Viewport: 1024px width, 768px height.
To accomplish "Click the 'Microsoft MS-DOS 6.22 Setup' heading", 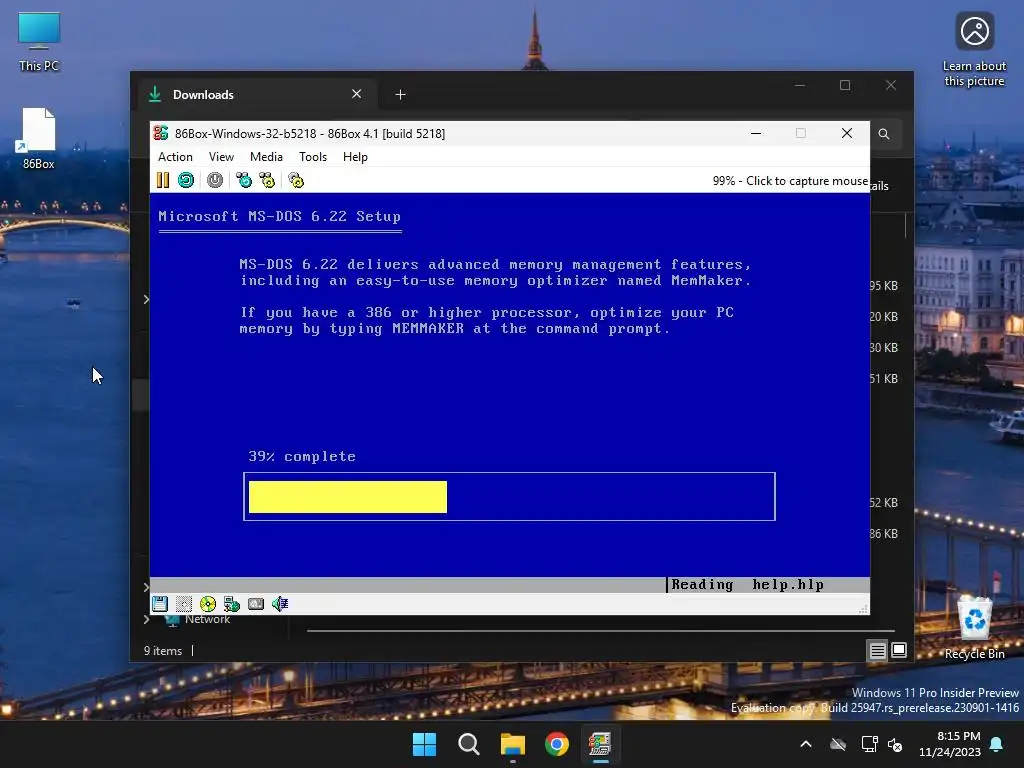I will click(280, 216).
